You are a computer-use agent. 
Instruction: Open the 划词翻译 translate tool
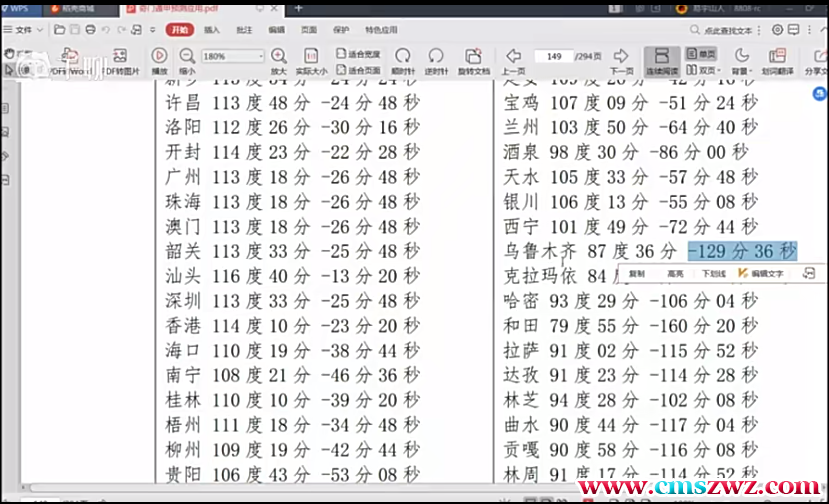coord(776,57)
